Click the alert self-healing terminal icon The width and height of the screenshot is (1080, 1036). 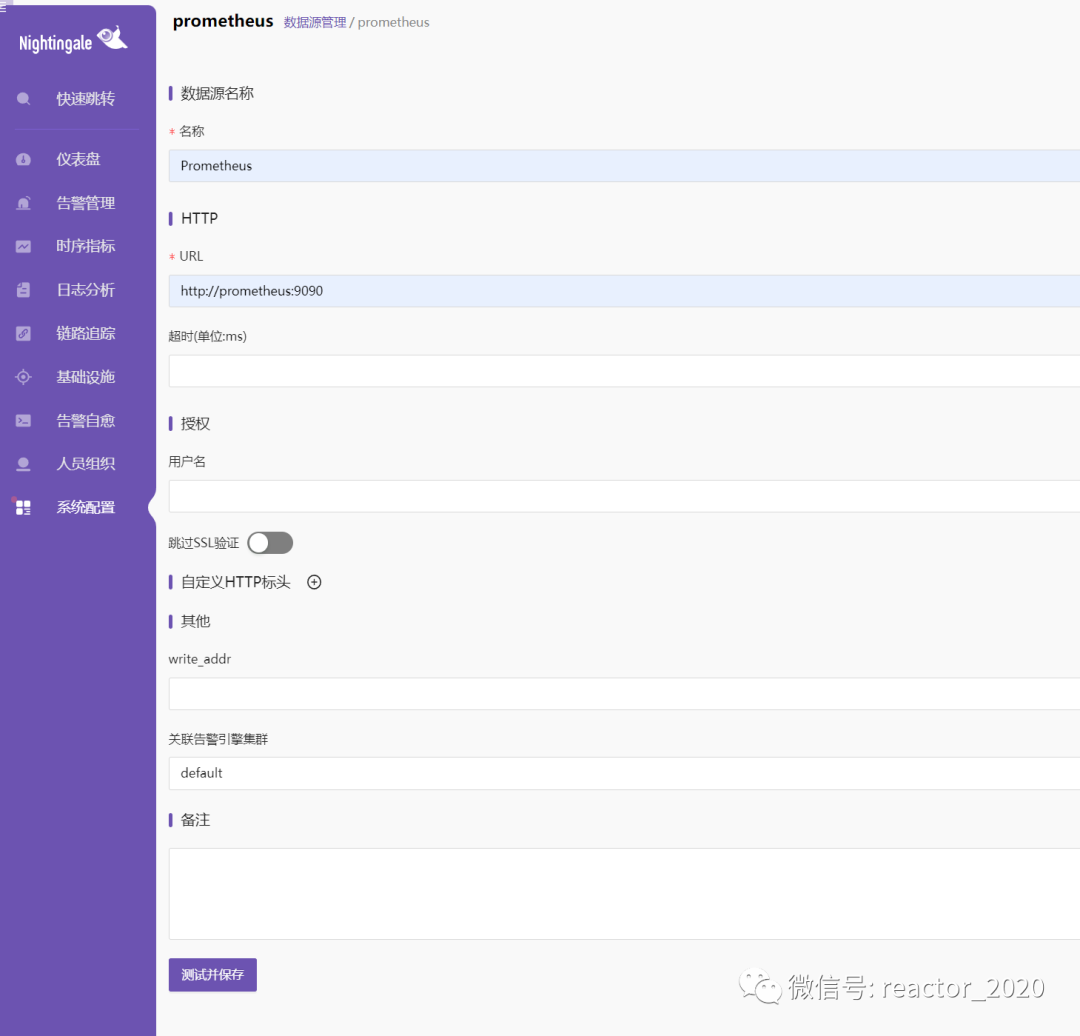[23, 420]
